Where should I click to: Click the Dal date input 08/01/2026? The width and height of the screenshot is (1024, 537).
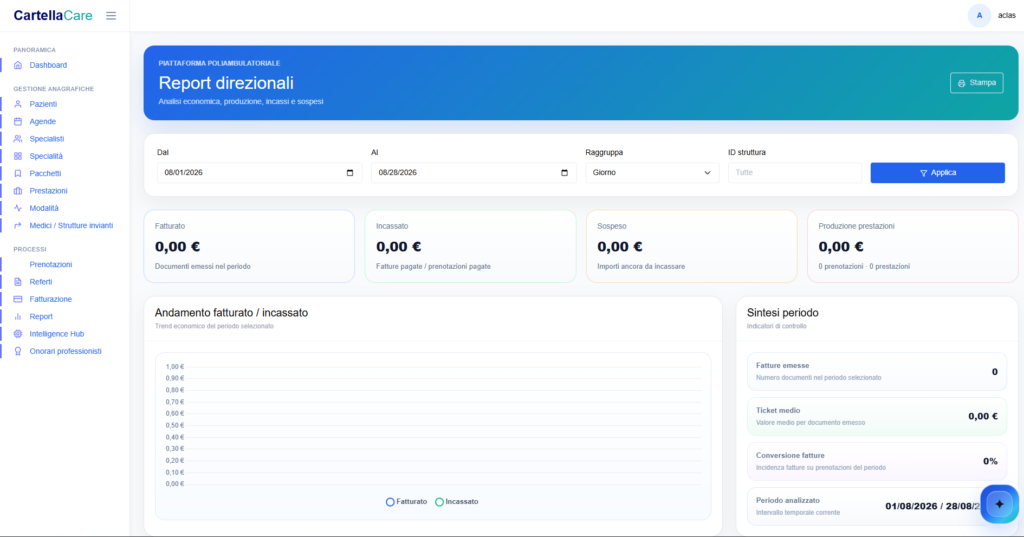click(x=259, y=172)
